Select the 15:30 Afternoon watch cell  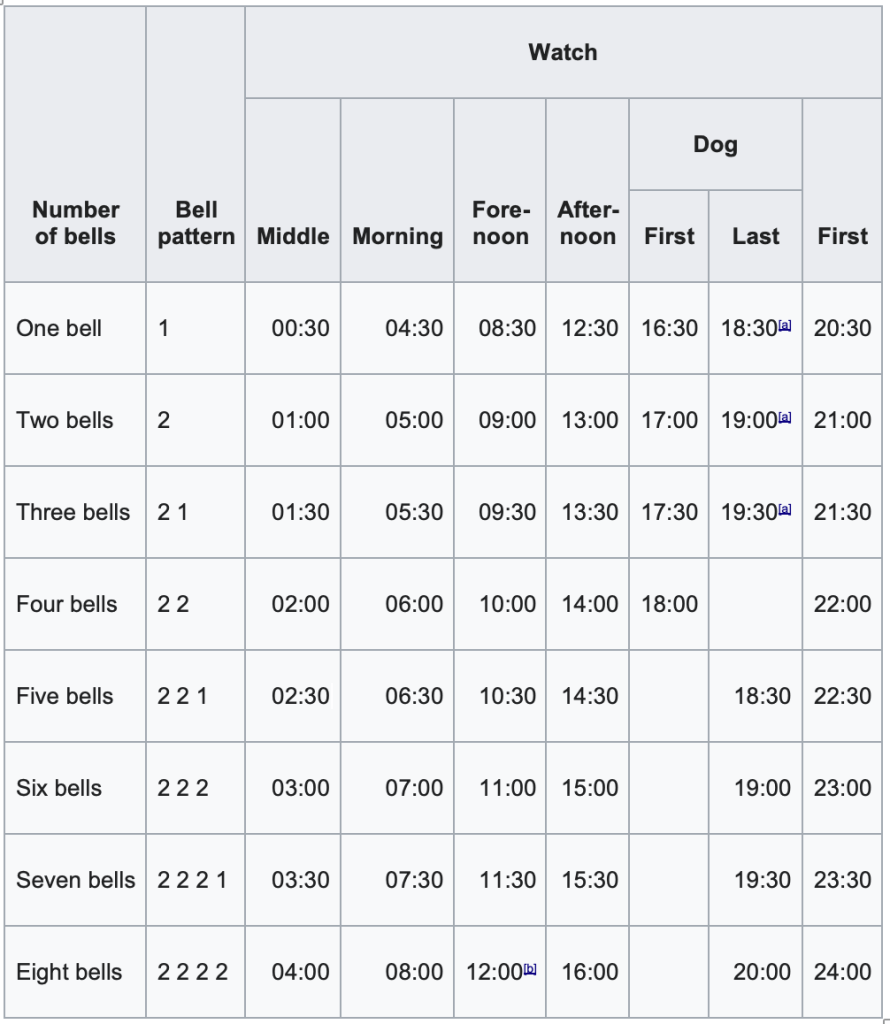coord(590,880)
